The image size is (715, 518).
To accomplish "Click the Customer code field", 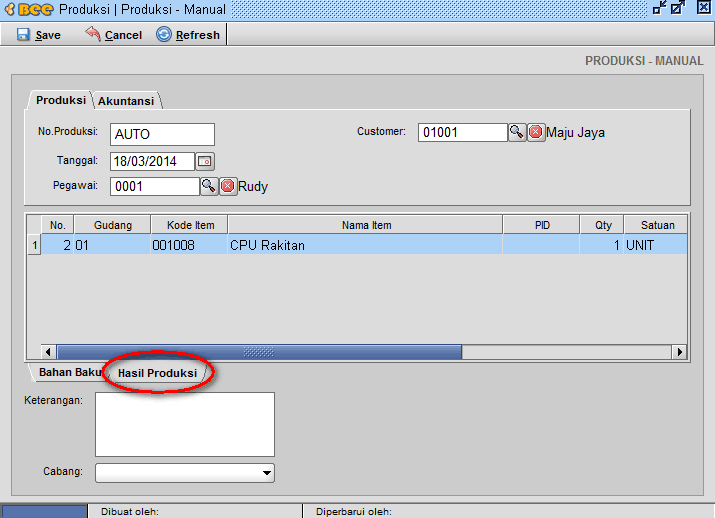I will coord(462,132).
